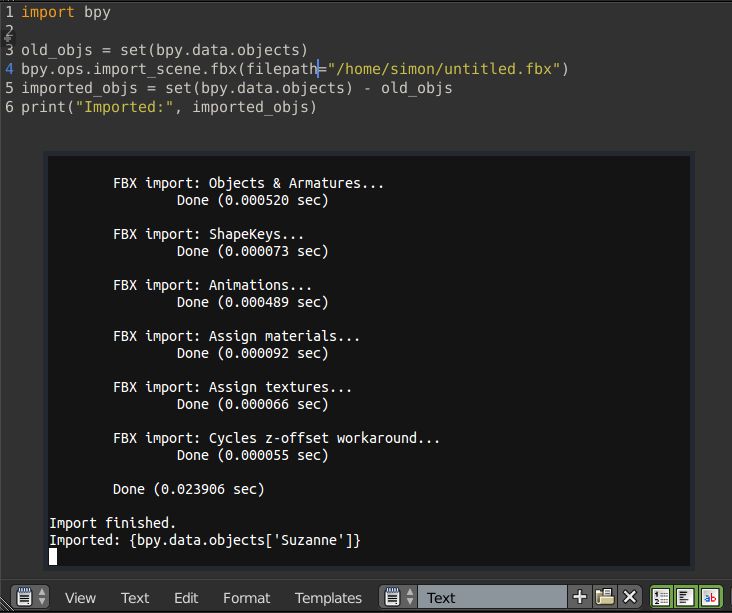Click the terminal cursor block
Image resolution: width=732 pixels, height=613 pixels.
53,557
